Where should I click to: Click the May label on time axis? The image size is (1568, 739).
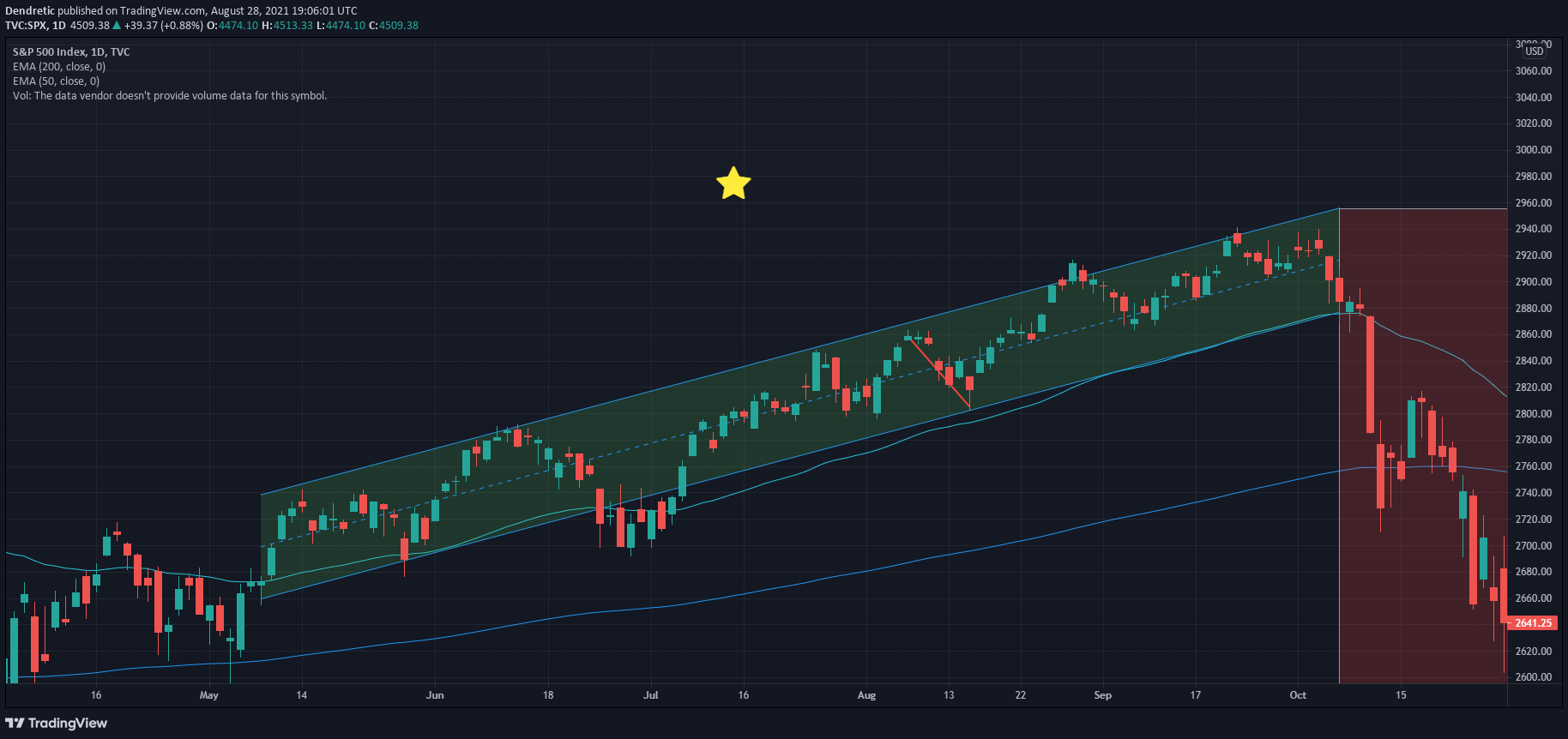point(209,695)
